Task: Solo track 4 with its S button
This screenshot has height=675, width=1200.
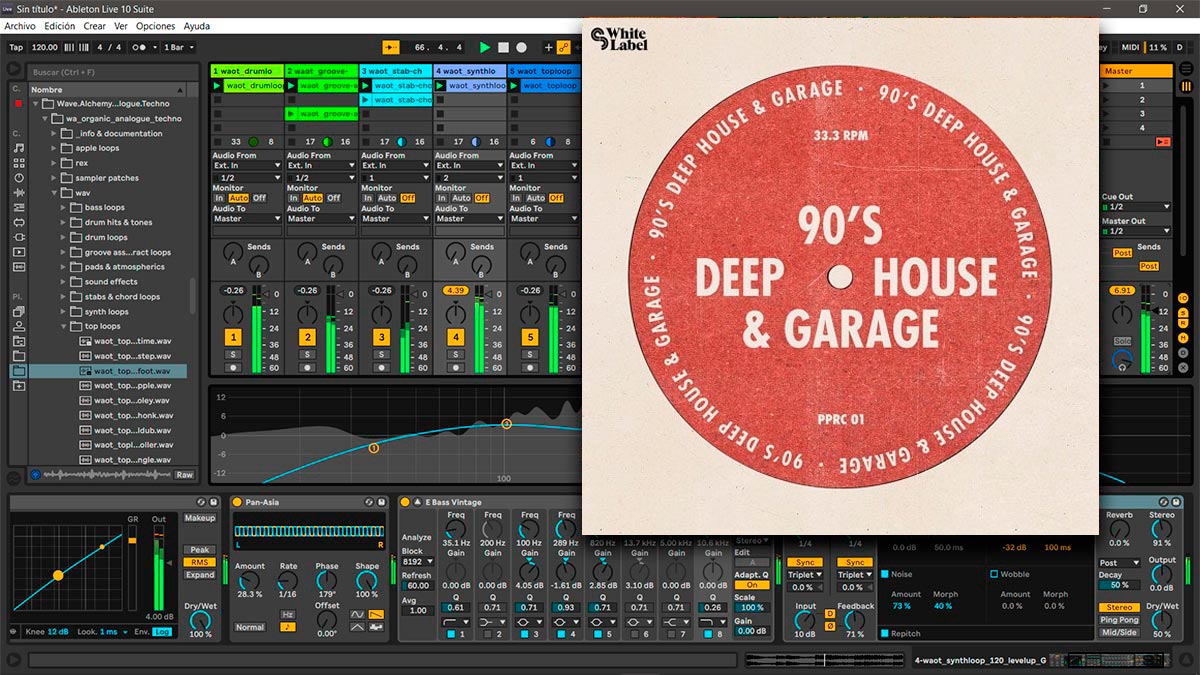Action: (x=455, y=355)
